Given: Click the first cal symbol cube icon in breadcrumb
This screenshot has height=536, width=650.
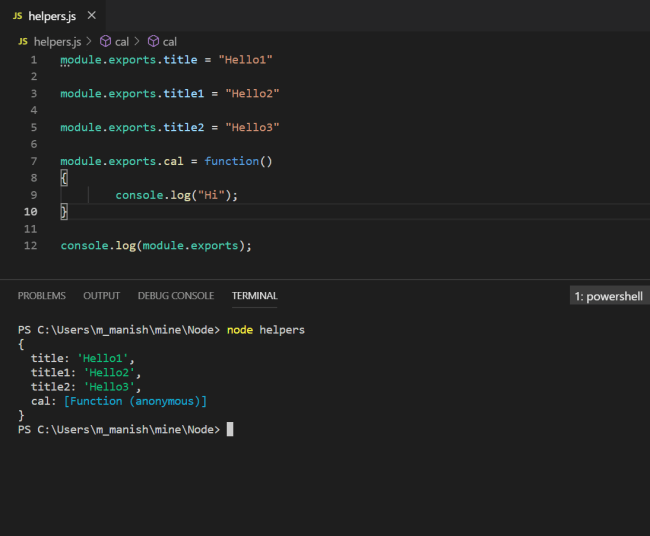Looking at the screenshot, I should [105, 41].
